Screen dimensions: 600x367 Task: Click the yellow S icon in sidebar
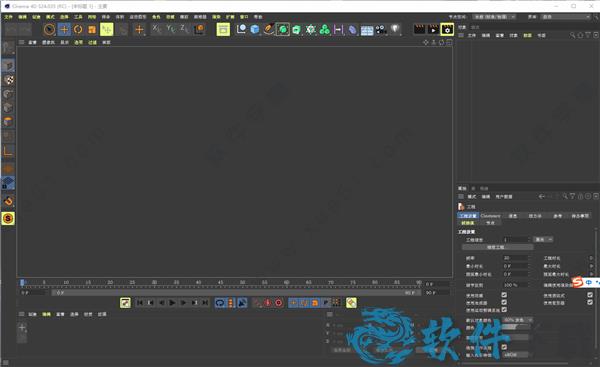8,219
